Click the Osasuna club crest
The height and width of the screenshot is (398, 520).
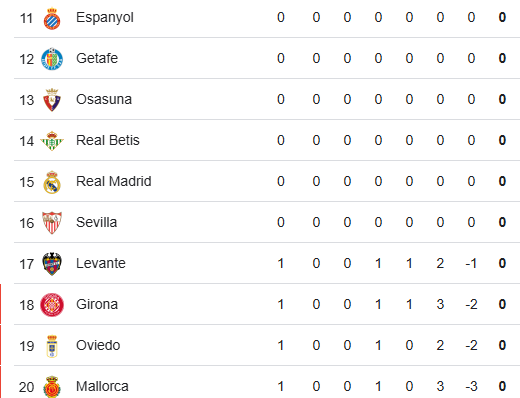(52, 100)
